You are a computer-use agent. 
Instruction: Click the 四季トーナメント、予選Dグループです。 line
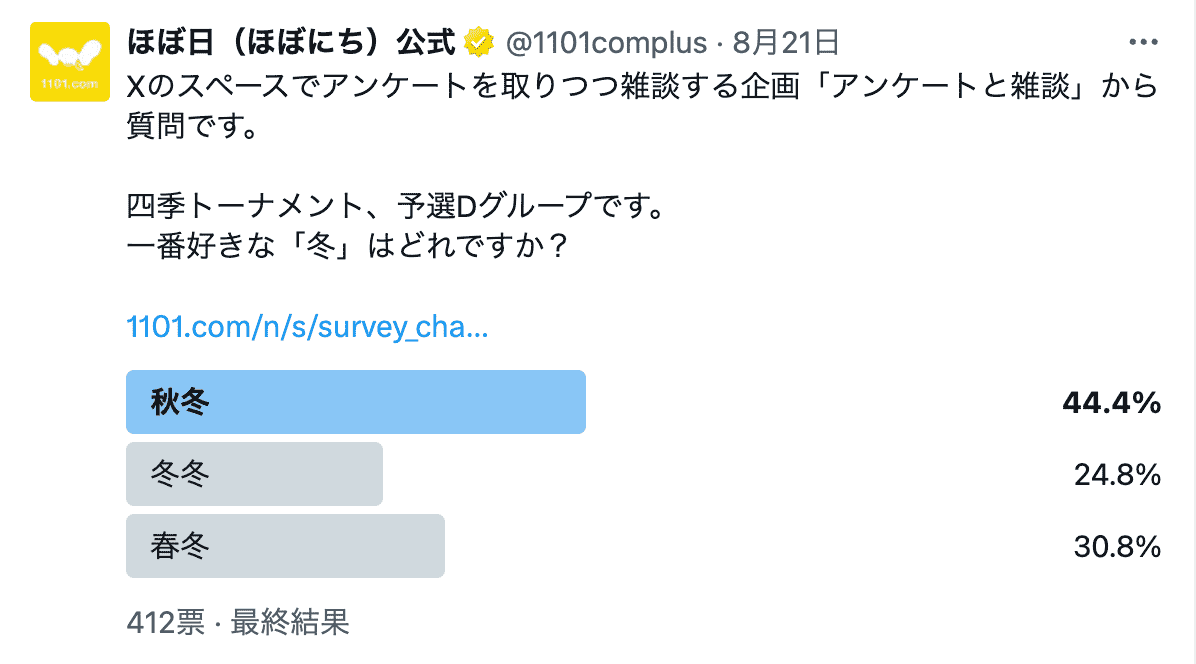click(x=396, y=209)
